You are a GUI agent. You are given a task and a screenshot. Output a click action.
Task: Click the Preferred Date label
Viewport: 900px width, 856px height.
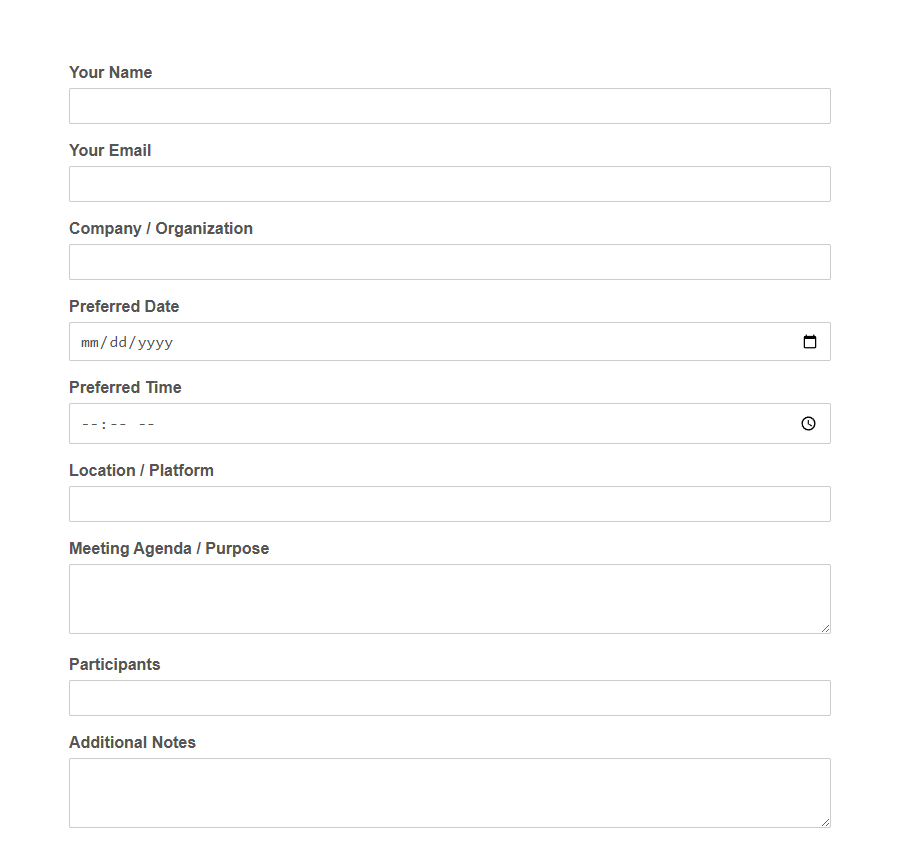tap(124, 306)
